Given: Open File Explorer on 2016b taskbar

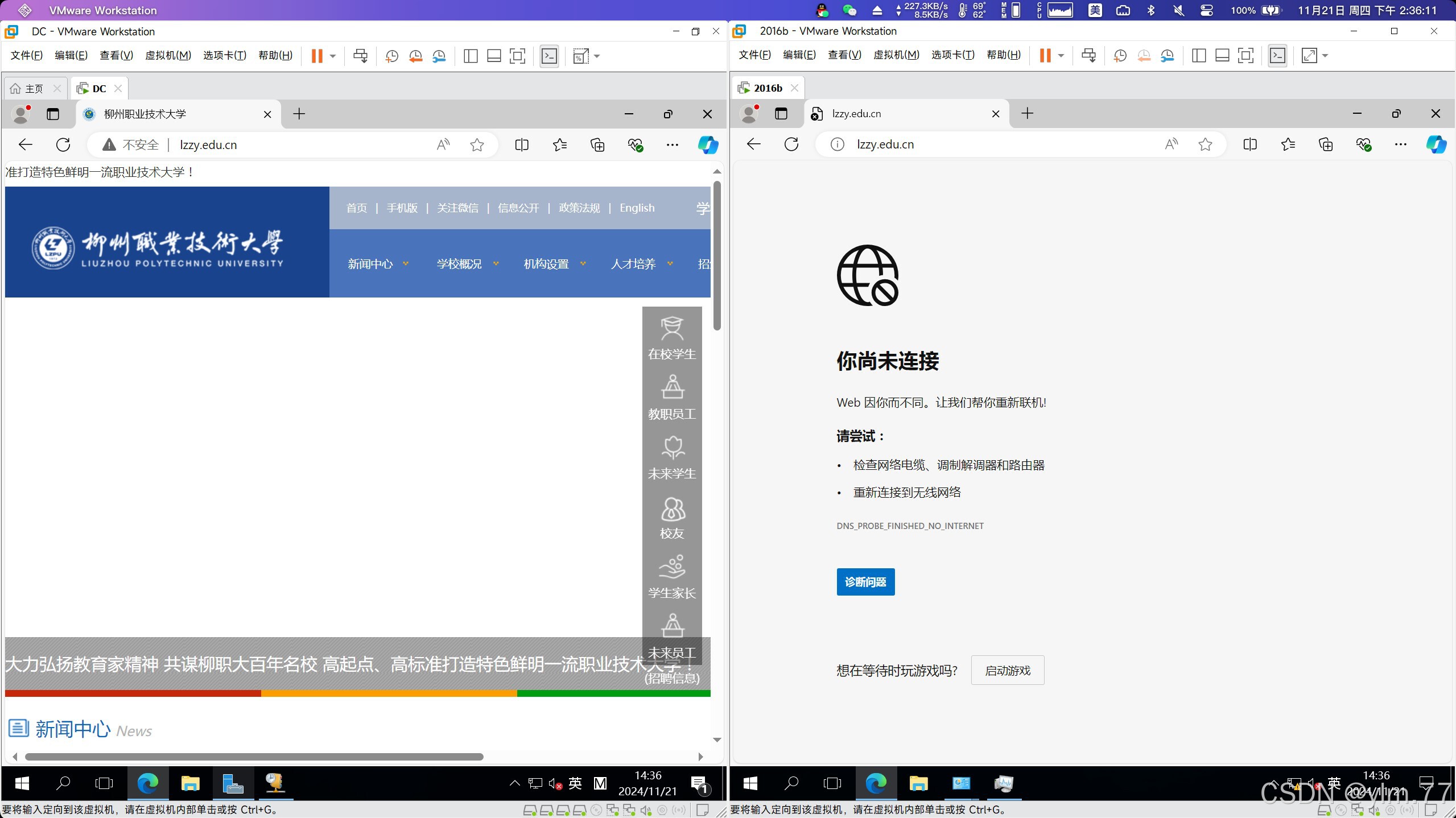Looking at the screenshot, I should click(x=918, y=783).
